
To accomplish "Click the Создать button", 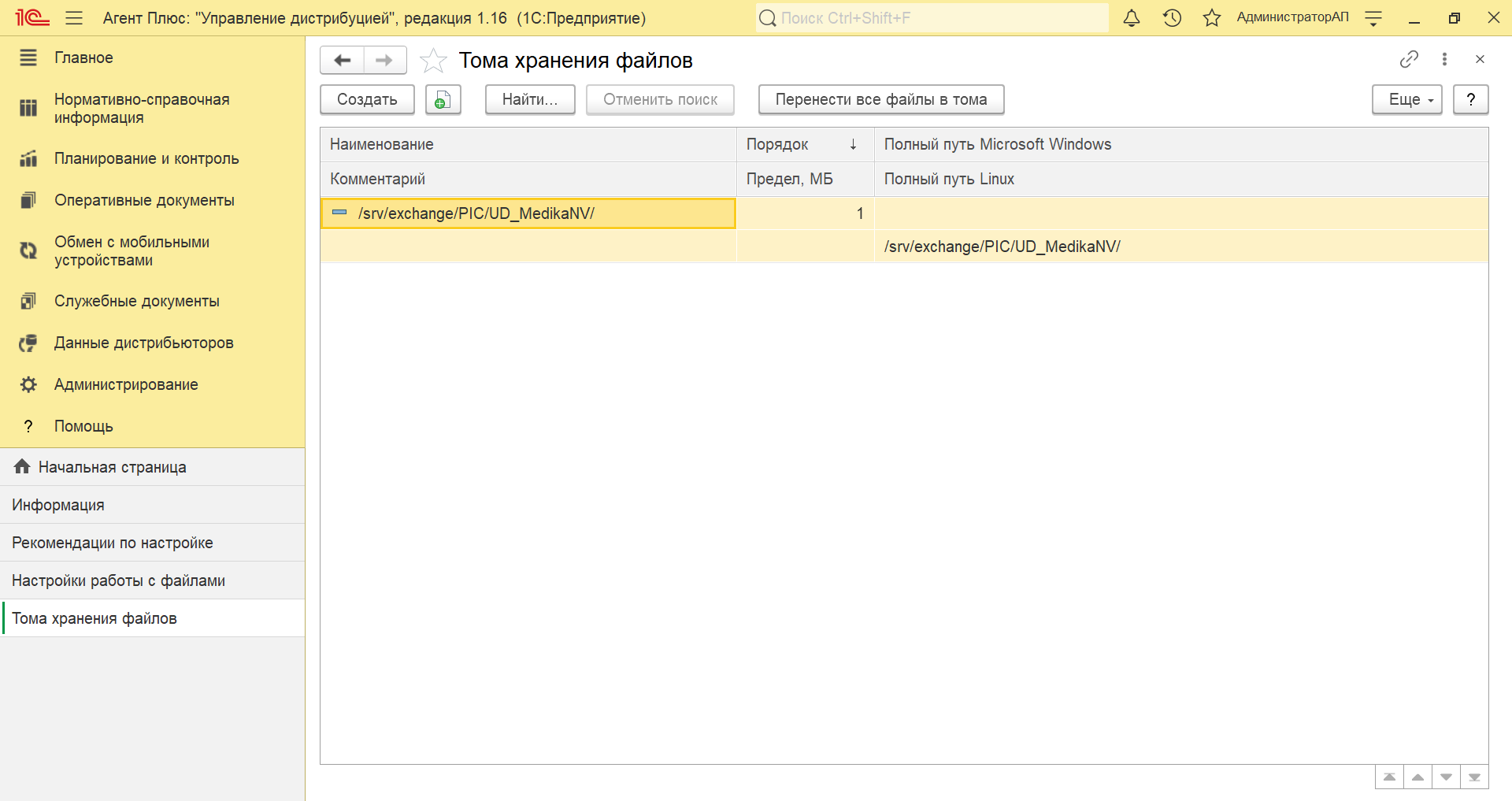I will (367, 99).
